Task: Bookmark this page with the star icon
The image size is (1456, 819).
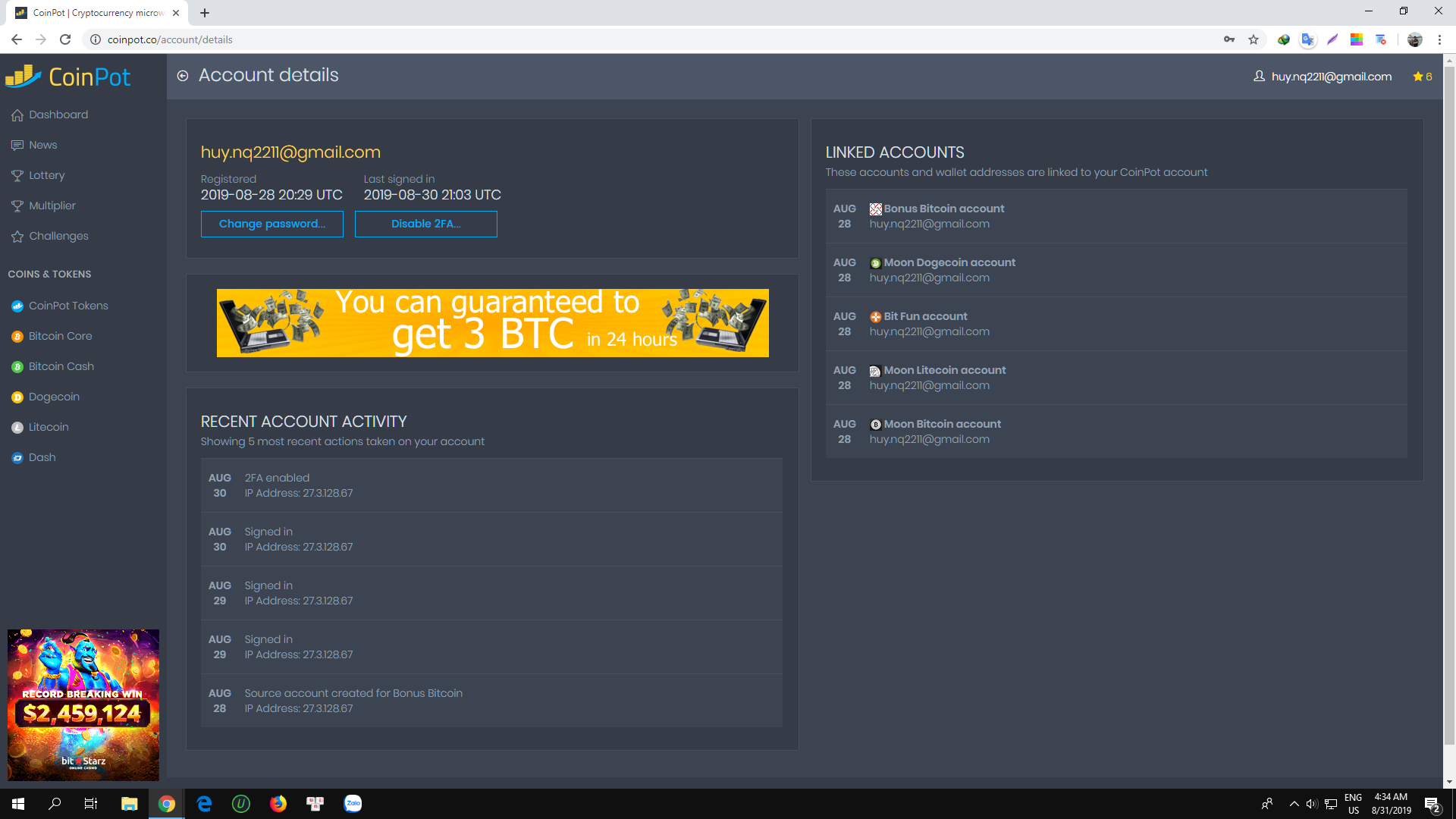Action: (x=1254, y=39)
